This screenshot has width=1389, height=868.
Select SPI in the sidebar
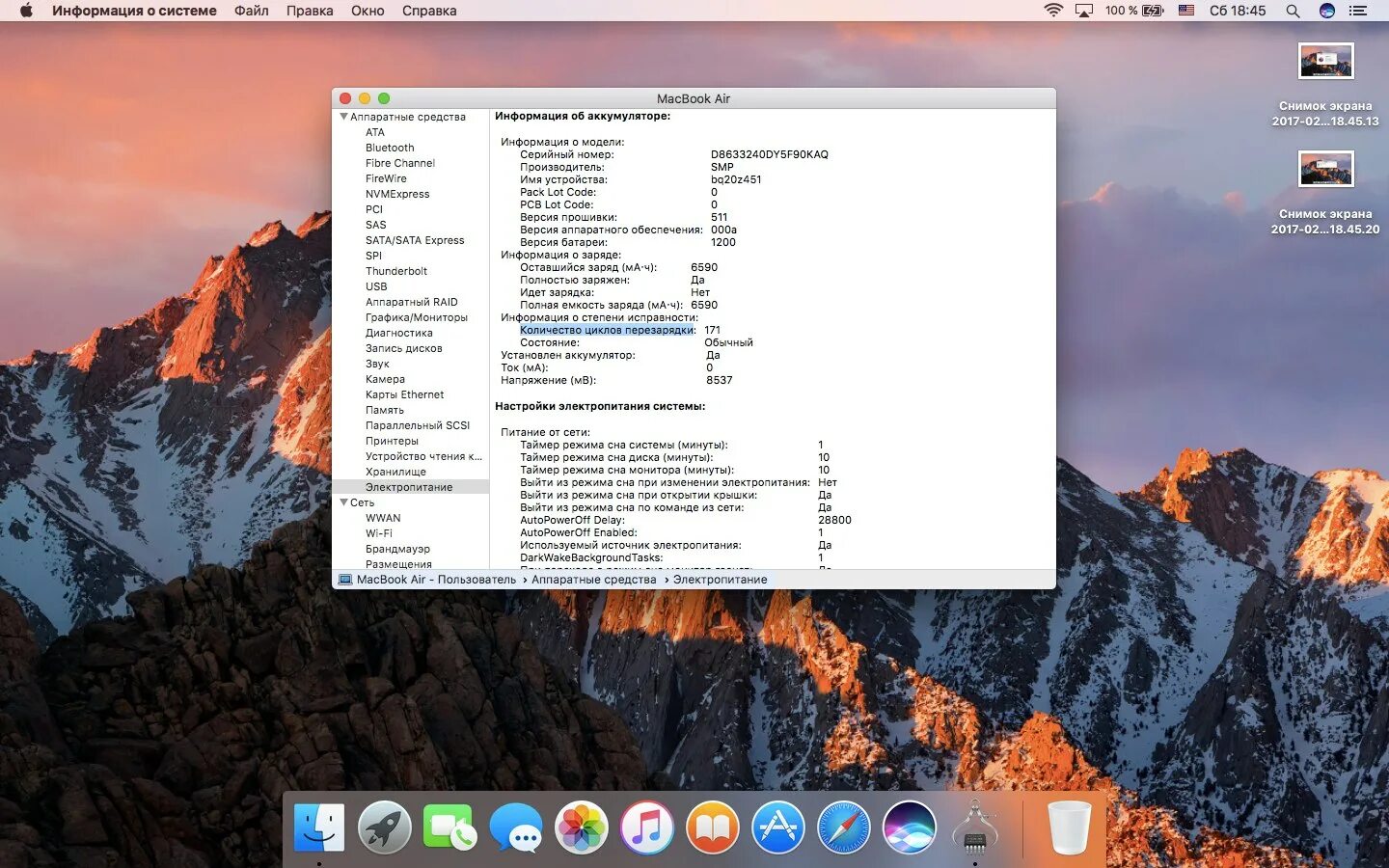click(373, 256)
